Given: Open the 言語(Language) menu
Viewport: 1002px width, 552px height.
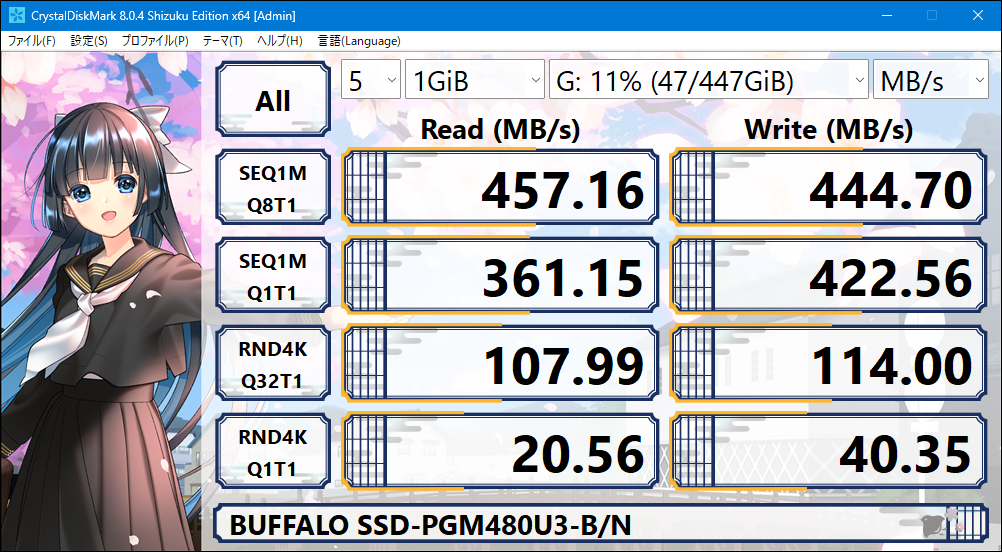Looking at the screenshot, I should 359,41.
